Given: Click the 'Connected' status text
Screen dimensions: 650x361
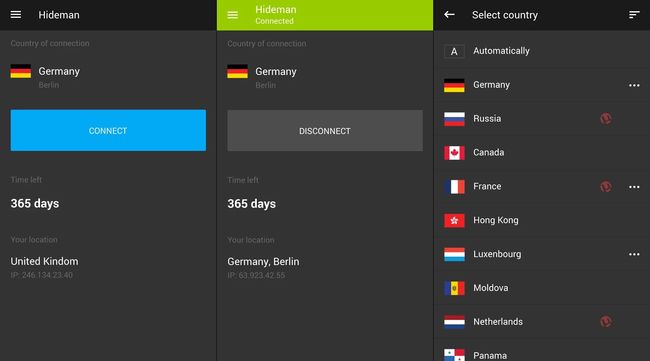Looking at the screenshot, I should (274, 21).
